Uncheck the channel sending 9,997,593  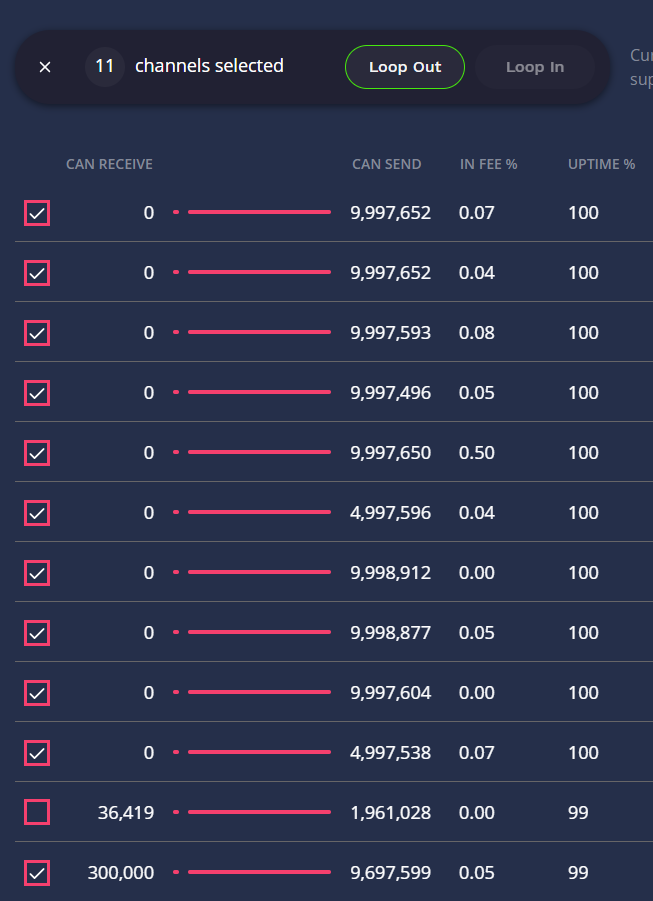37,332
